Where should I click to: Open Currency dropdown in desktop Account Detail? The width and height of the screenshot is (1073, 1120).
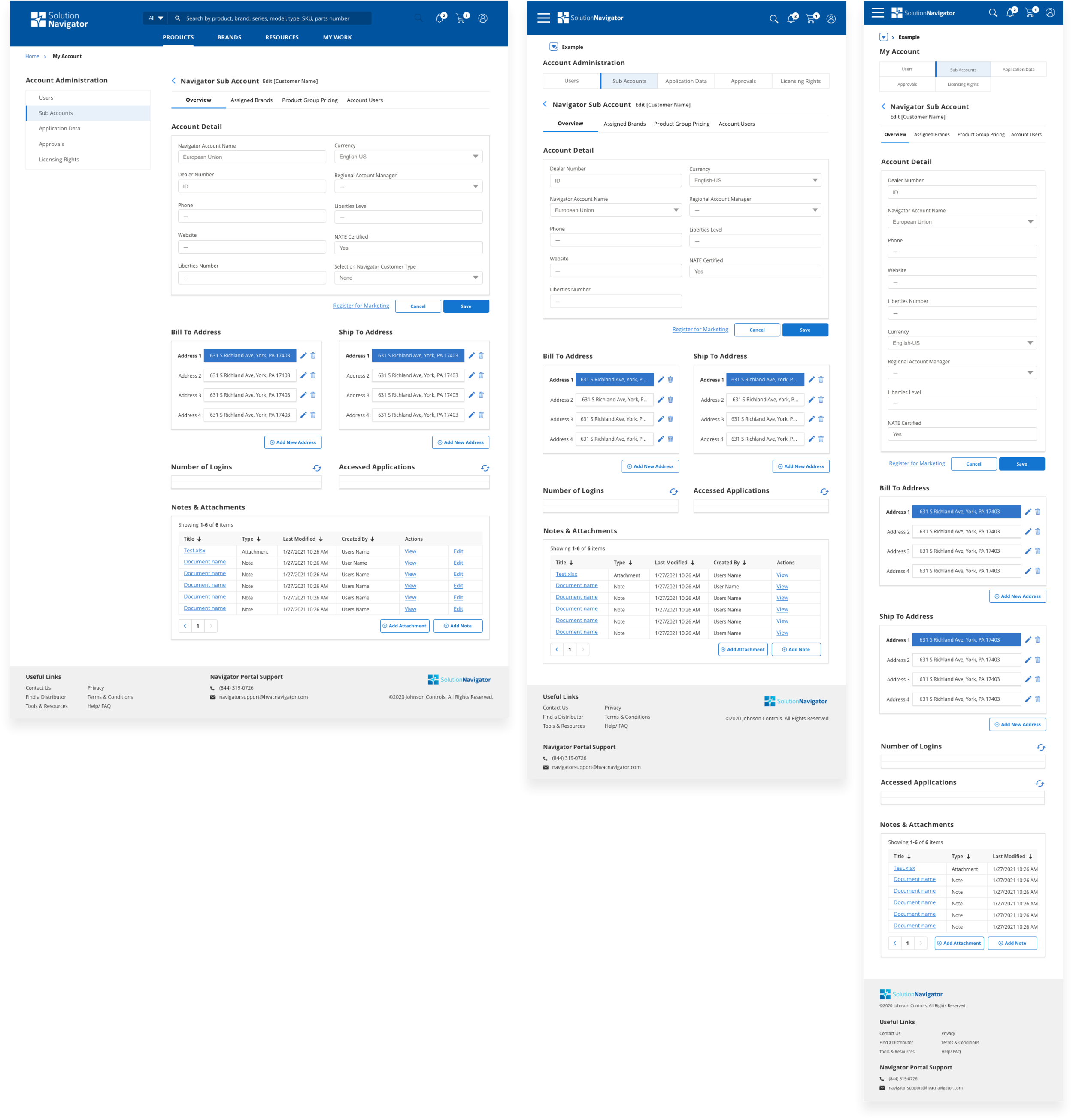tap(408, 157)
